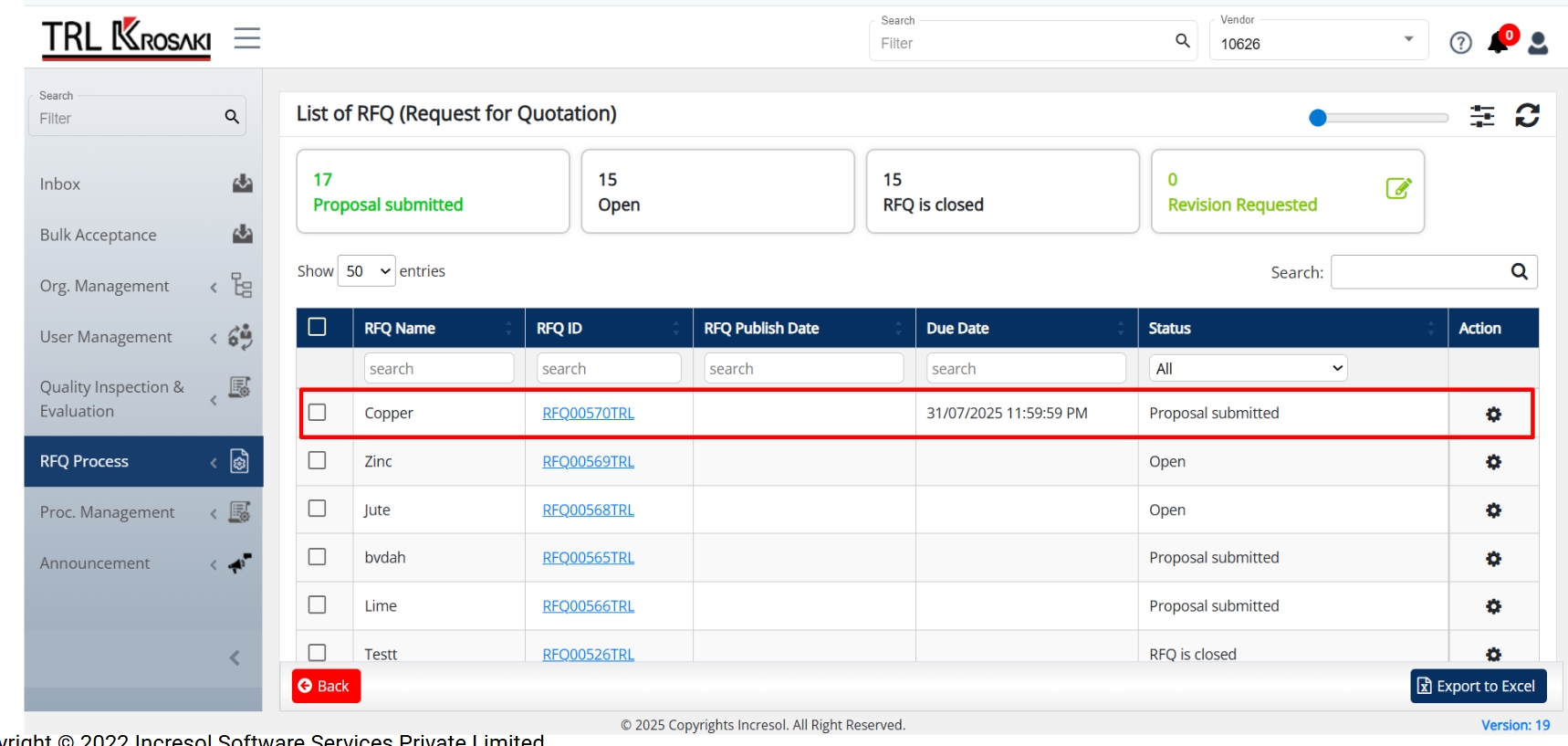Toggle the select-all checkbox in table header

click(x=317, y=327)
